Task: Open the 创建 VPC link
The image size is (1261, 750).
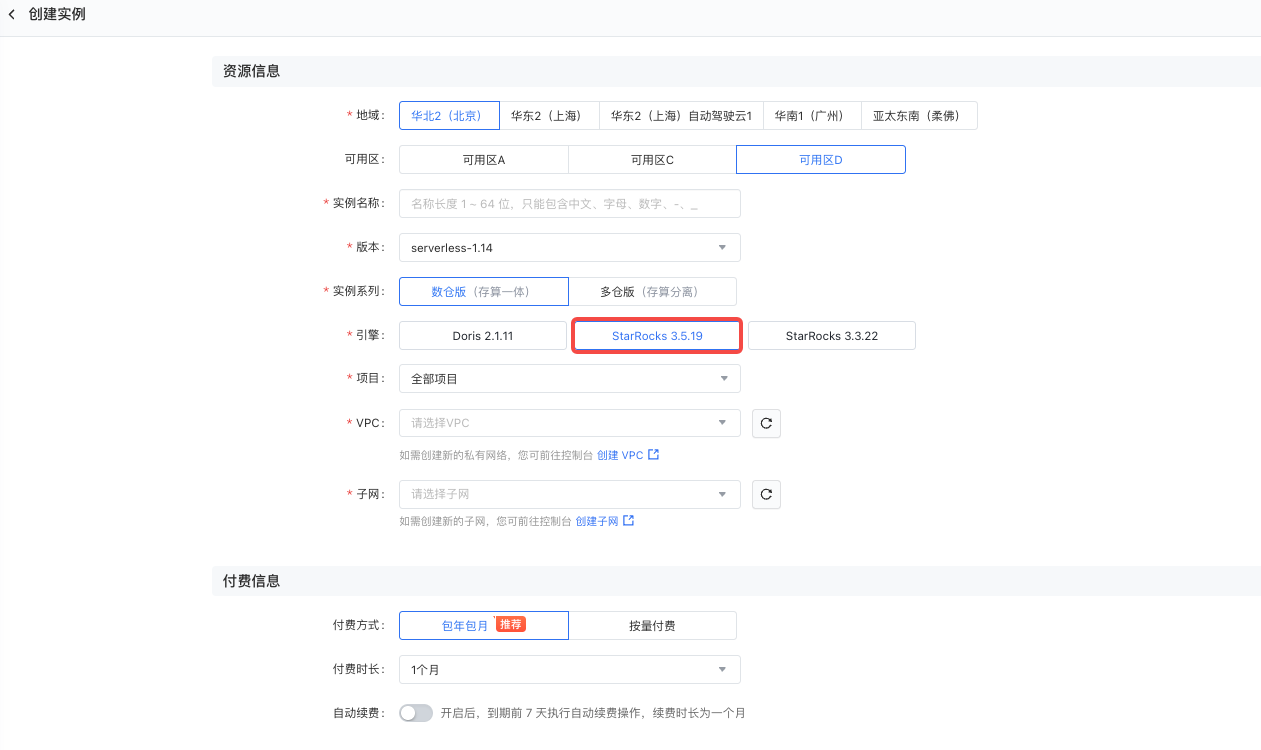Action: [620, 455]
